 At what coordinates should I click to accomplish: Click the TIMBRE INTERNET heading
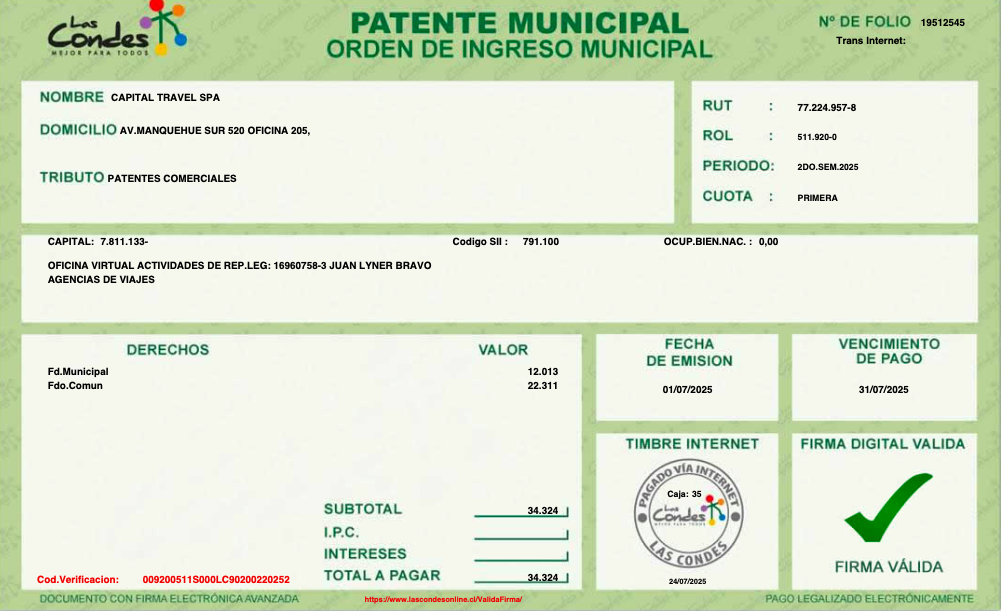tap(692, 444)
